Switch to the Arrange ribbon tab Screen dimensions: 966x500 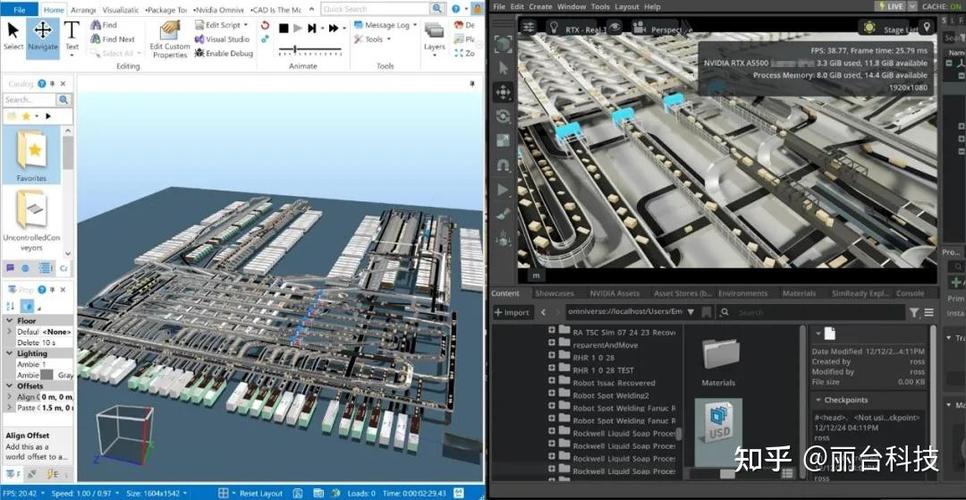click(83, 10)
